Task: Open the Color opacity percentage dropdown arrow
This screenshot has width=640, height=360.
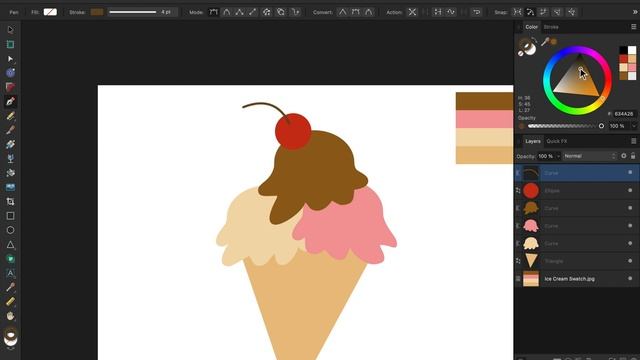Action: [x=633, y=126]
